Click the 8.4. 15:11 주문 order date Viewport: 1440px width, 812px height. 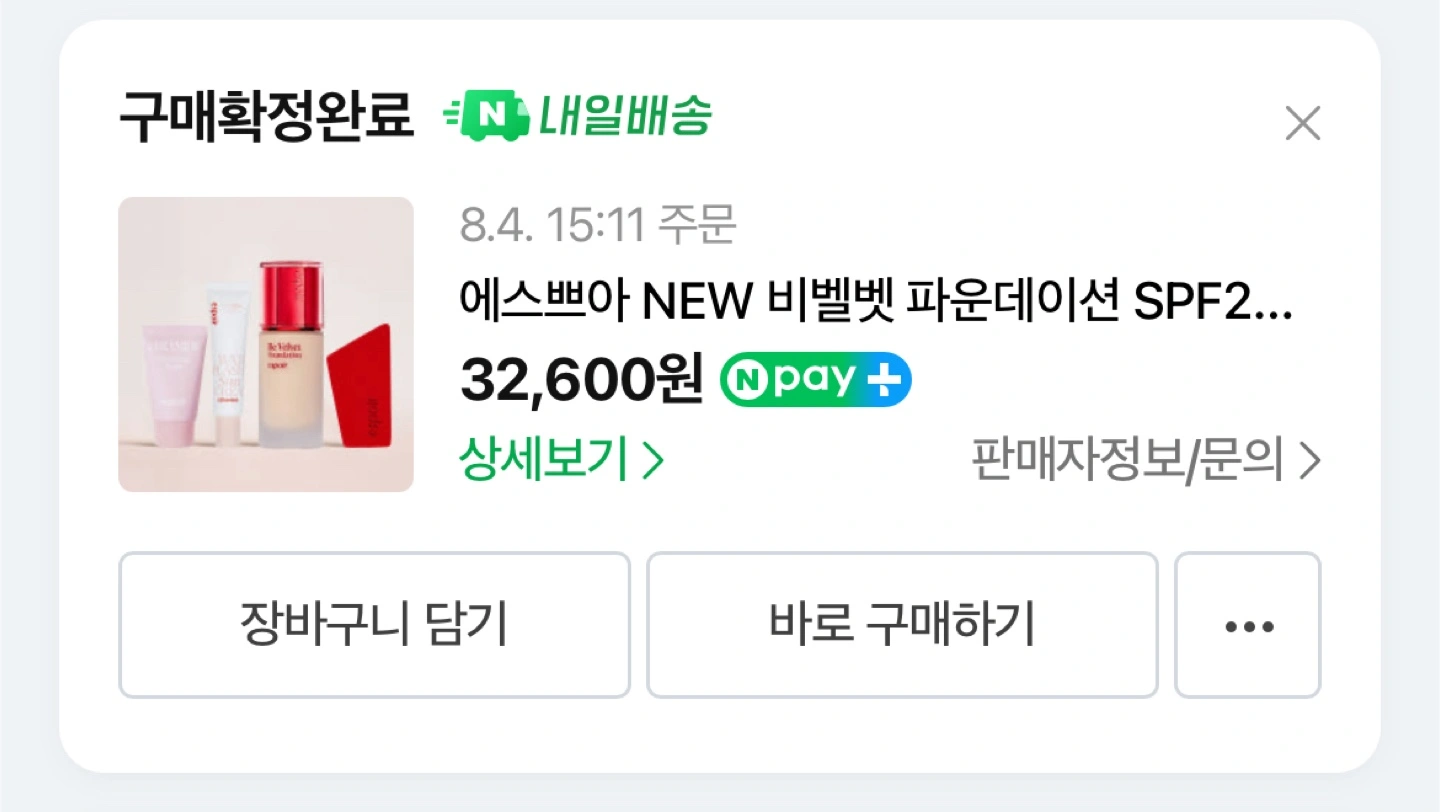[x=598, y=226]
